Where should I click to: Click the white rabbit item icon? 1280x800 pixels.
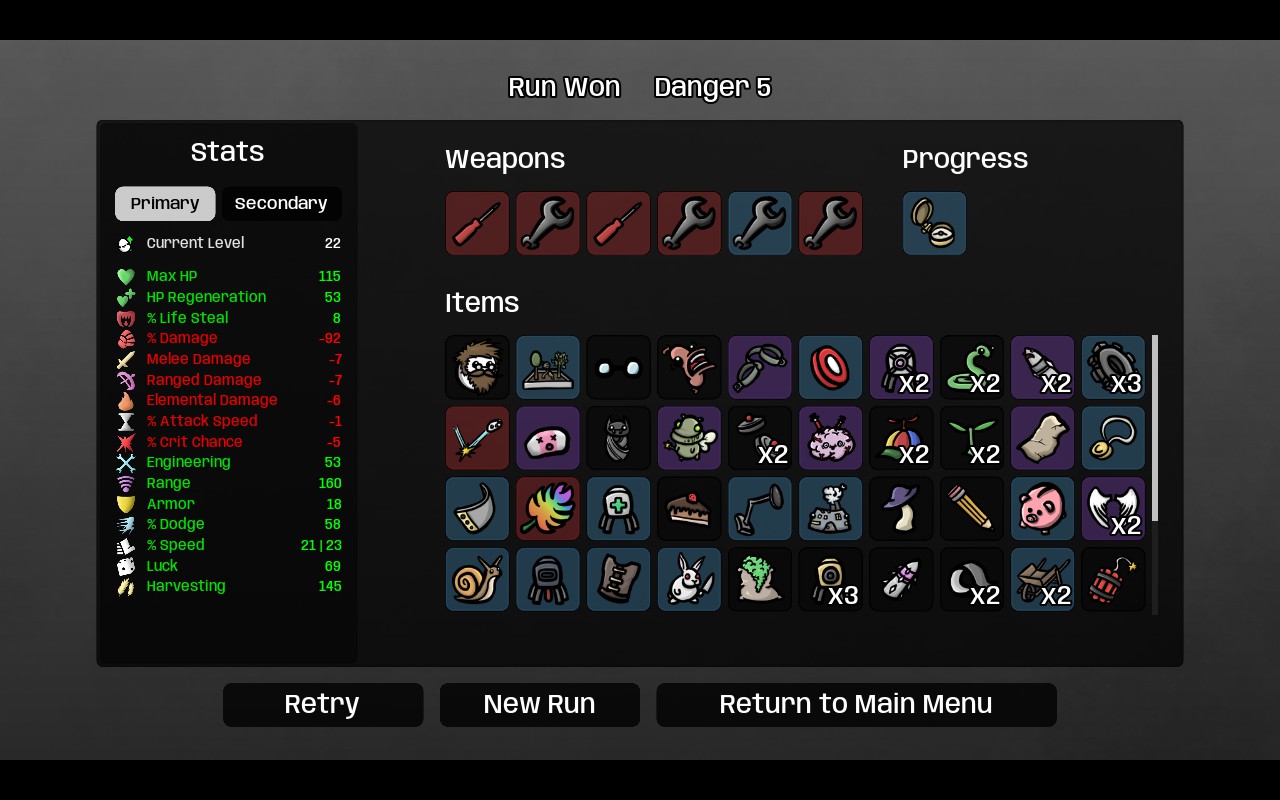click(689, 580)
